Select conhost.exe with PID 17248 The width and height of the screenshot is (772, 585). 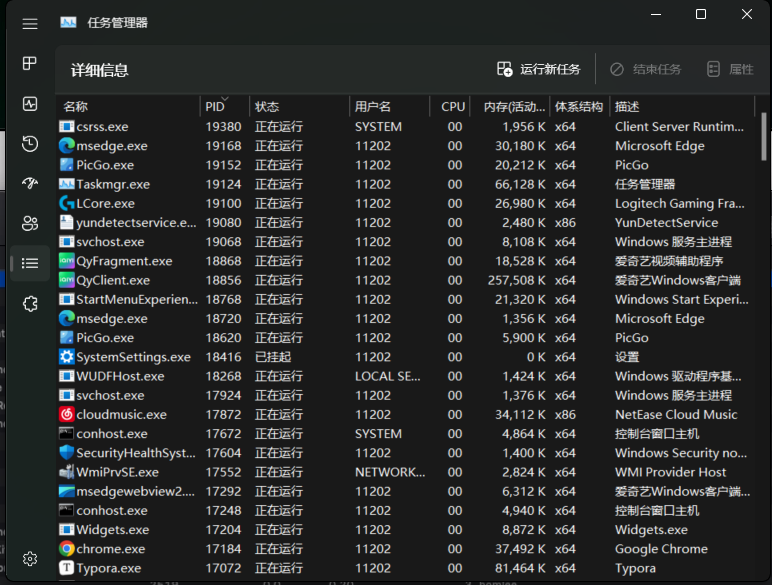(x=112, y=511)
